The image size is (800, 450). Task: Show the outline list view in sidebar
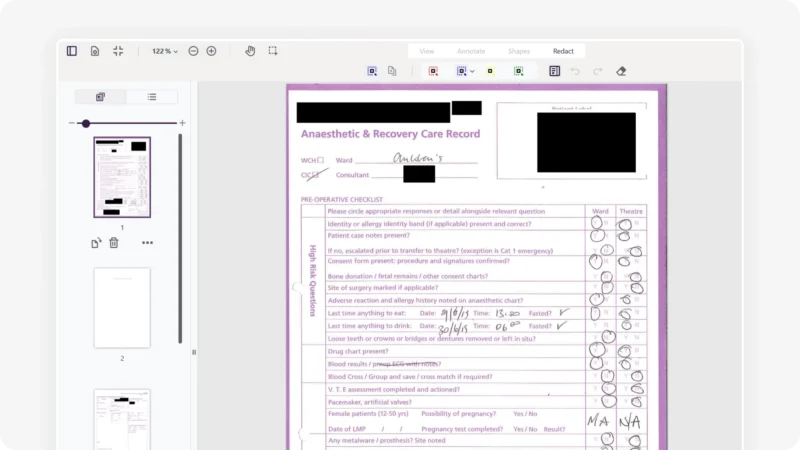coord(152,97)
